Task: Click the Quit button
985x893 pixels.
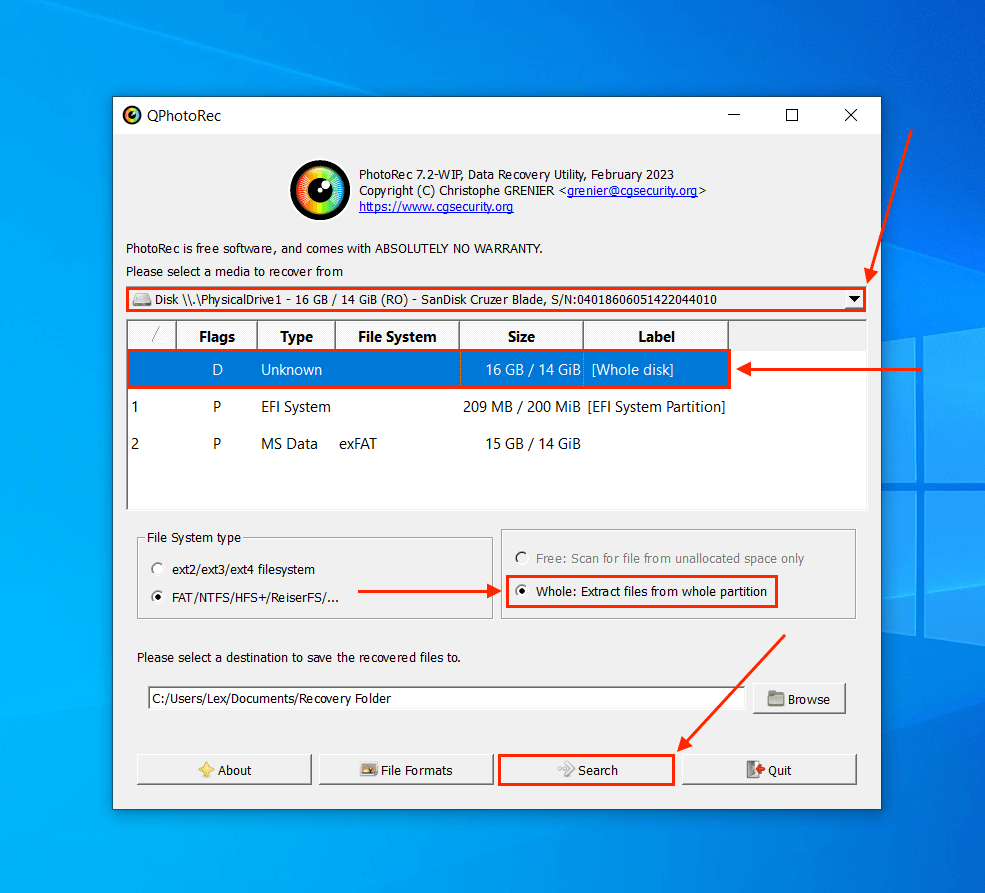Action: (770, 770)
